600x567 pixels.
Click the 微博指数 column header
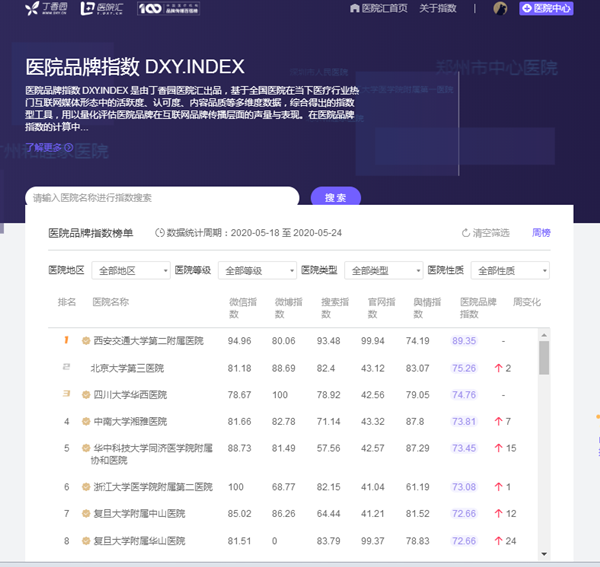pyautogui.click(x=289, y=308)
